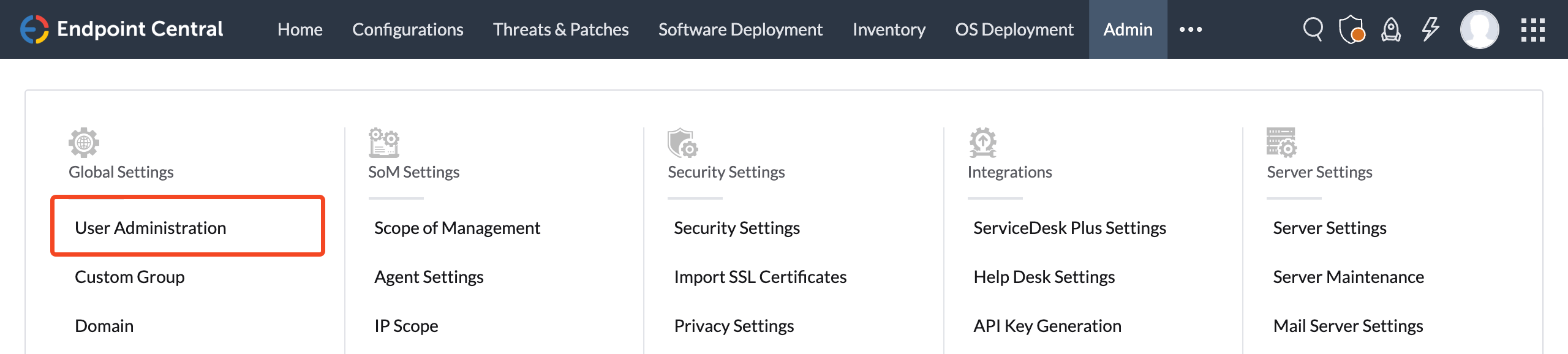Open the Threats & Patches tab
Viewport: 1568px width, 354px height.
point(561,29)
